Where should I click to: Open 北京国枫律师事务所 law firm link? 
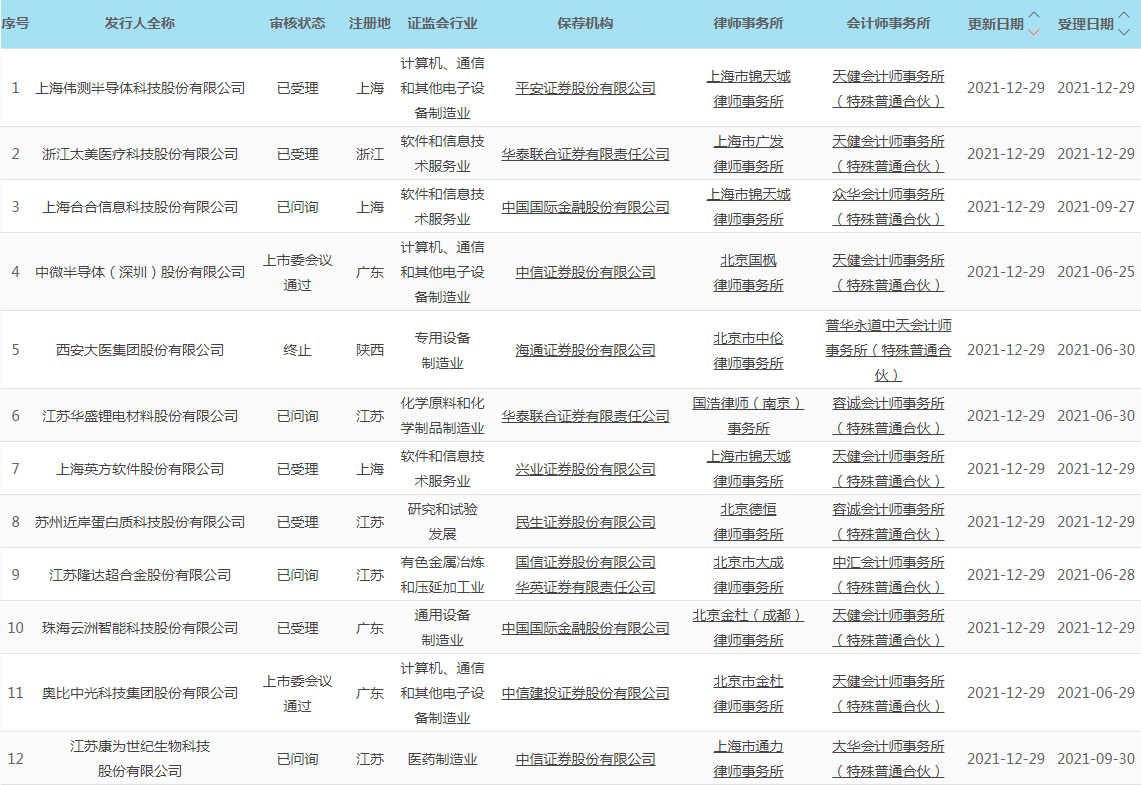pyautogui.click(x=748, y=272)
